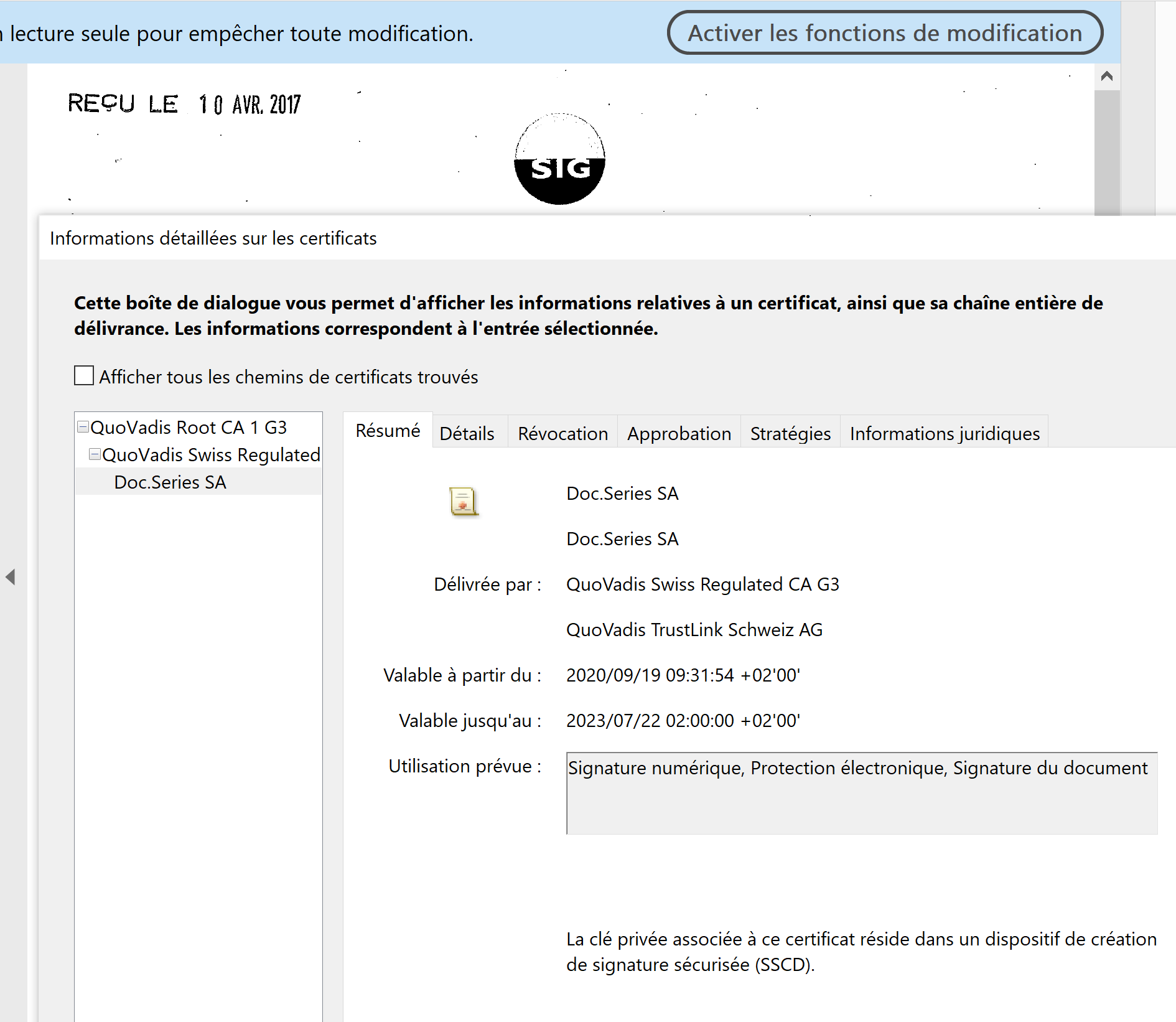Click the QuoVadis TrustLink Schweiz AG text
The height and width of the screenshot is (1022, 1176).
pos(694,630)
